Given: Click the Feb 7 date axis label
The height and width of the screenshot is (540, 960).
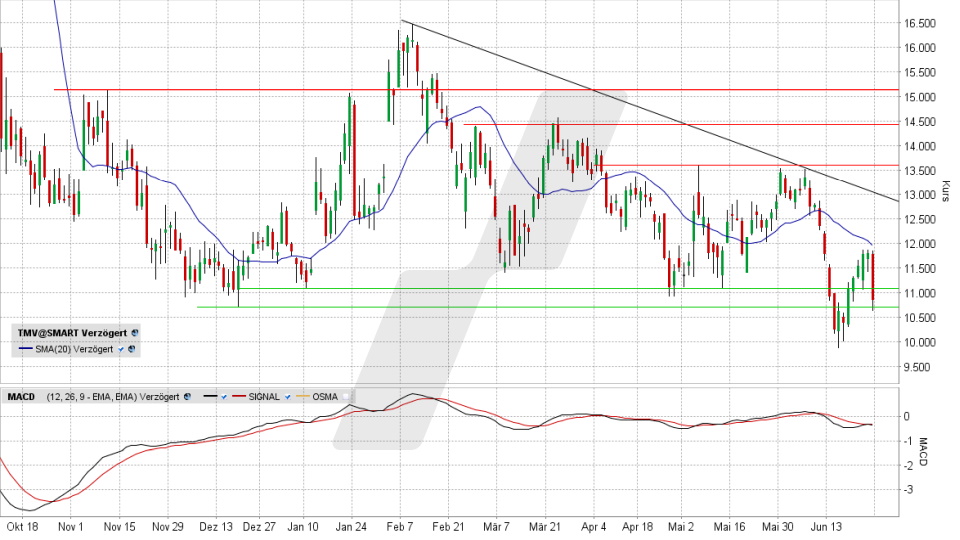Looking at the screenshot, I should coord(400,527).
